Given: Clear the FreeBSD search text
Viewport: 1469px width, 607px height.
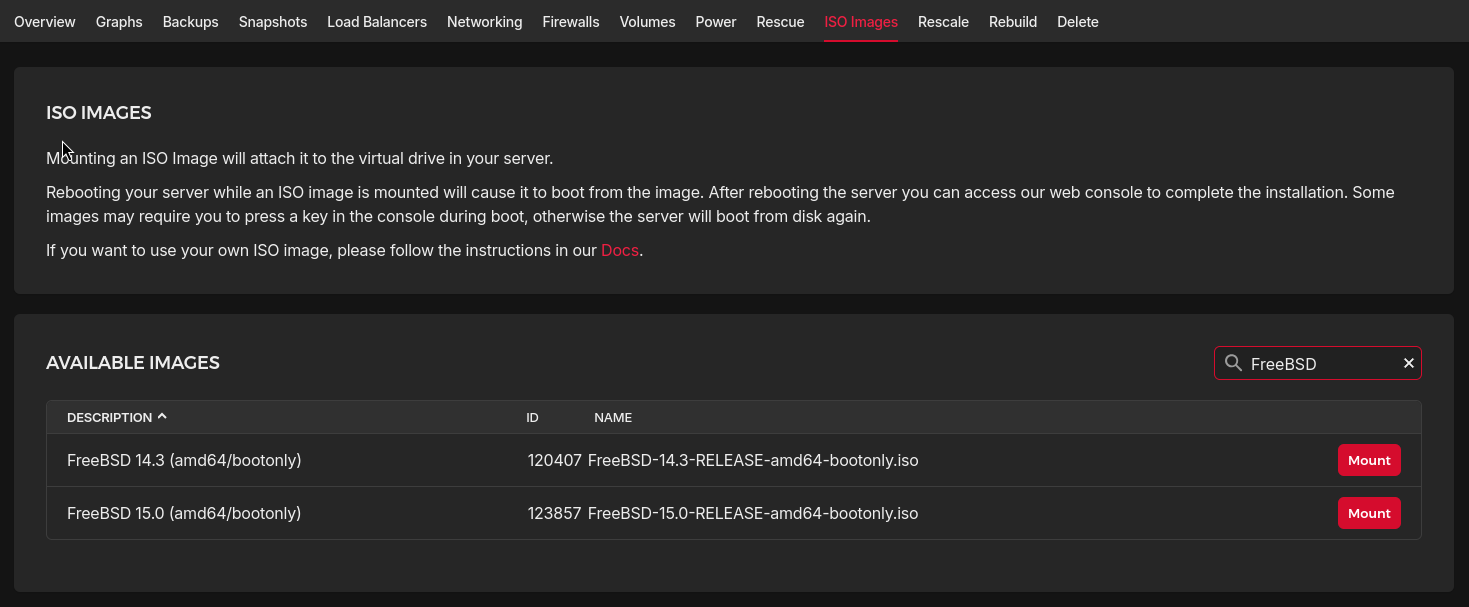Looking at the screenshot, I should point(1408,363).
